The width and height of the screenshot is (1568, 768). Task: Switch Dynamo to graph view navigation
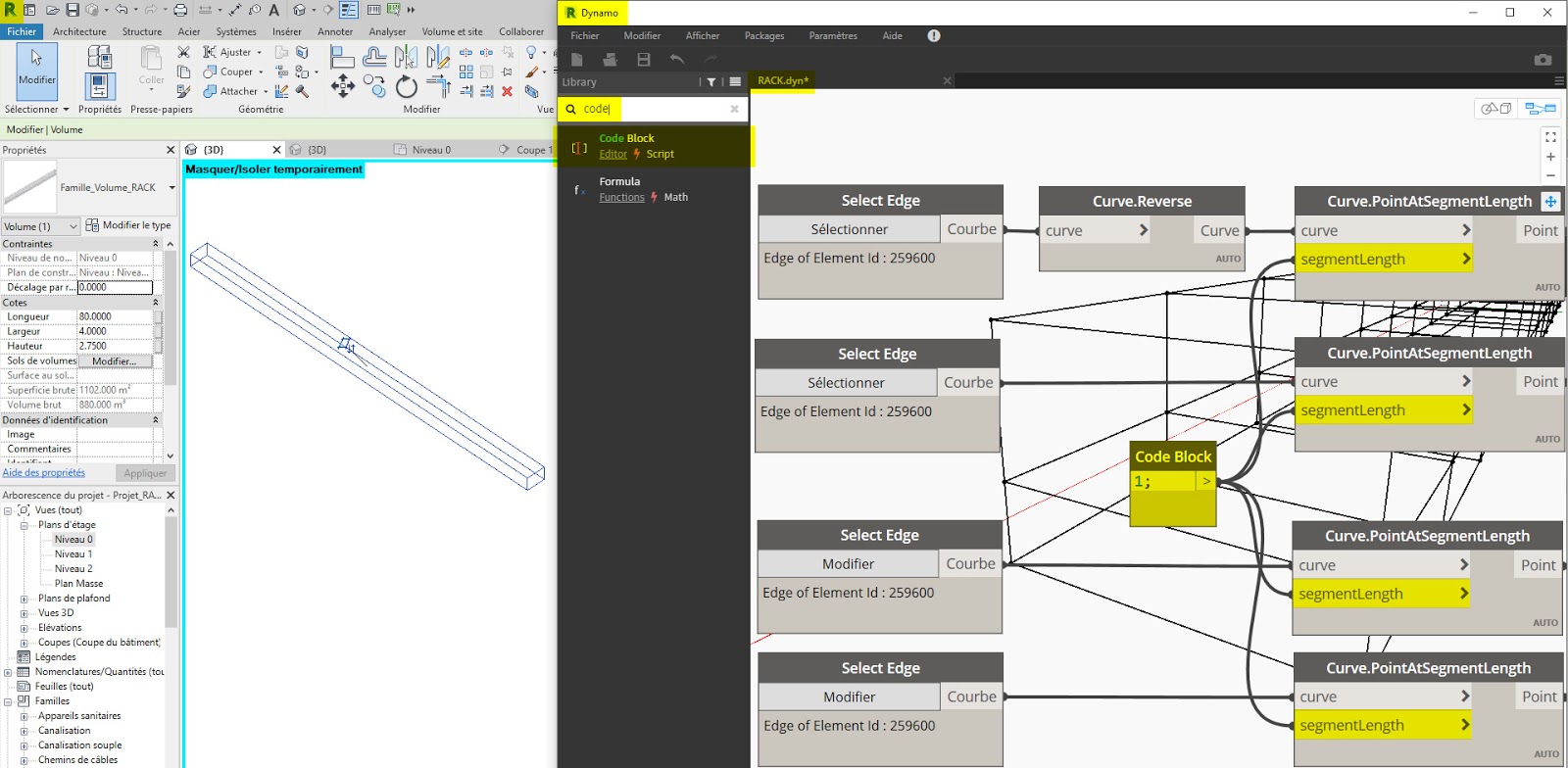coord(1541,108)
